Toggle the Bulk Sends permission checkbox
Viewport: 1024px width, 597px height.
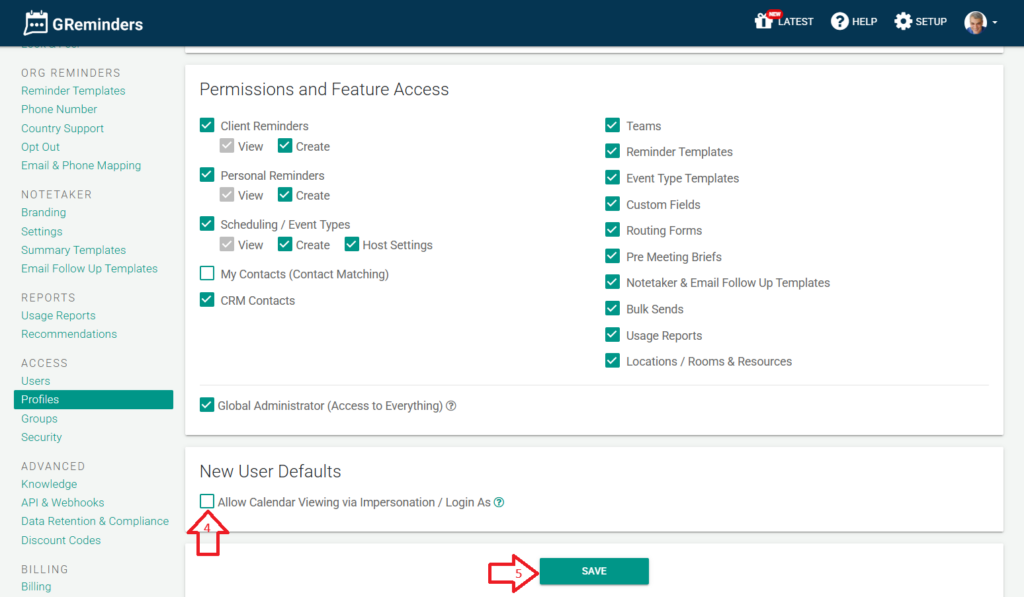(x=613, y=309)
